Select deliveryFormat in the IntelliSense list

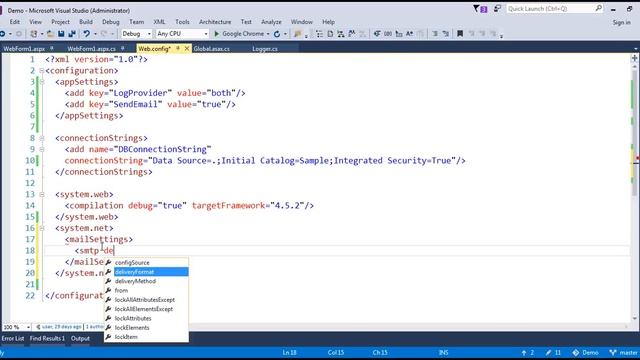point(146,272)
